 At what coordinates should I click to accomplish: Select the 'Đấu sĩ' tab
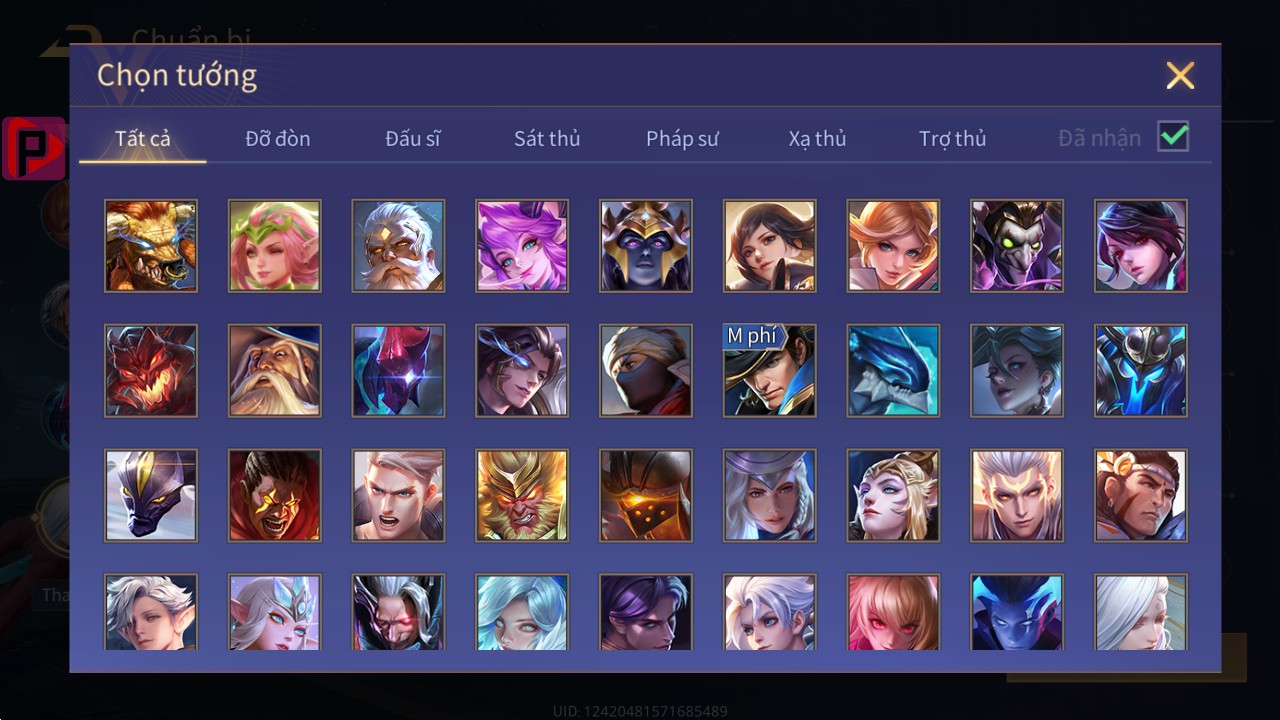413,139
